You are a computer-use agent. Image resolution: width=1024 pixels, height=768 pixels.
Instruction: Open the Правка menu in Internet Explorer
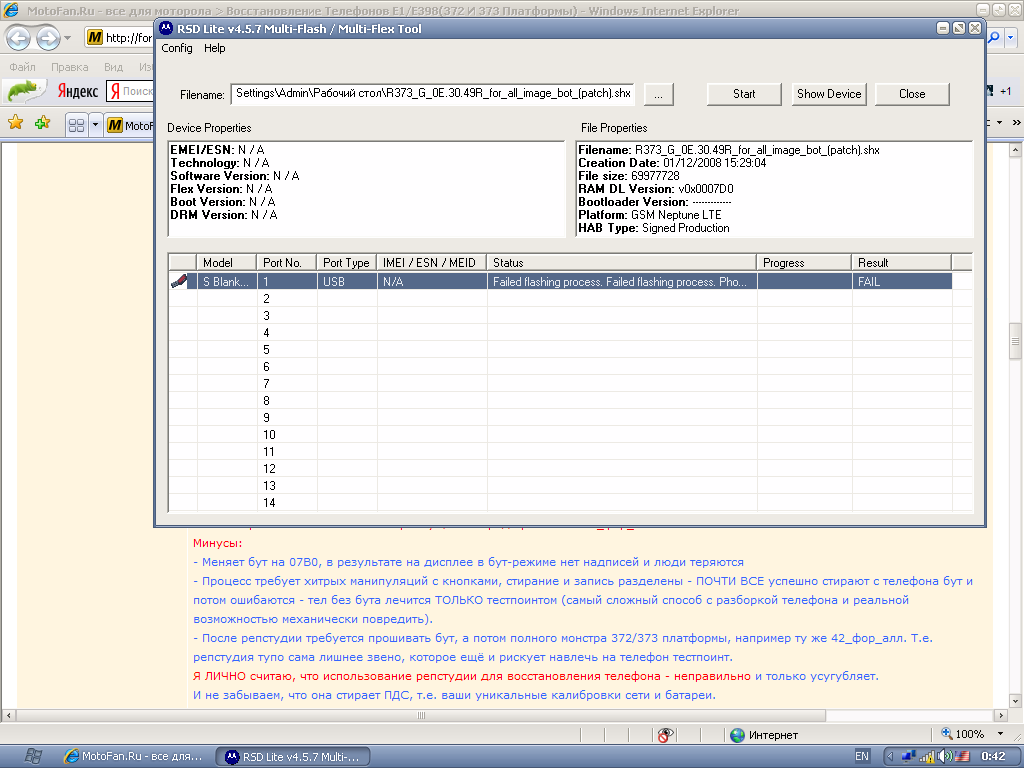point(69,67)
